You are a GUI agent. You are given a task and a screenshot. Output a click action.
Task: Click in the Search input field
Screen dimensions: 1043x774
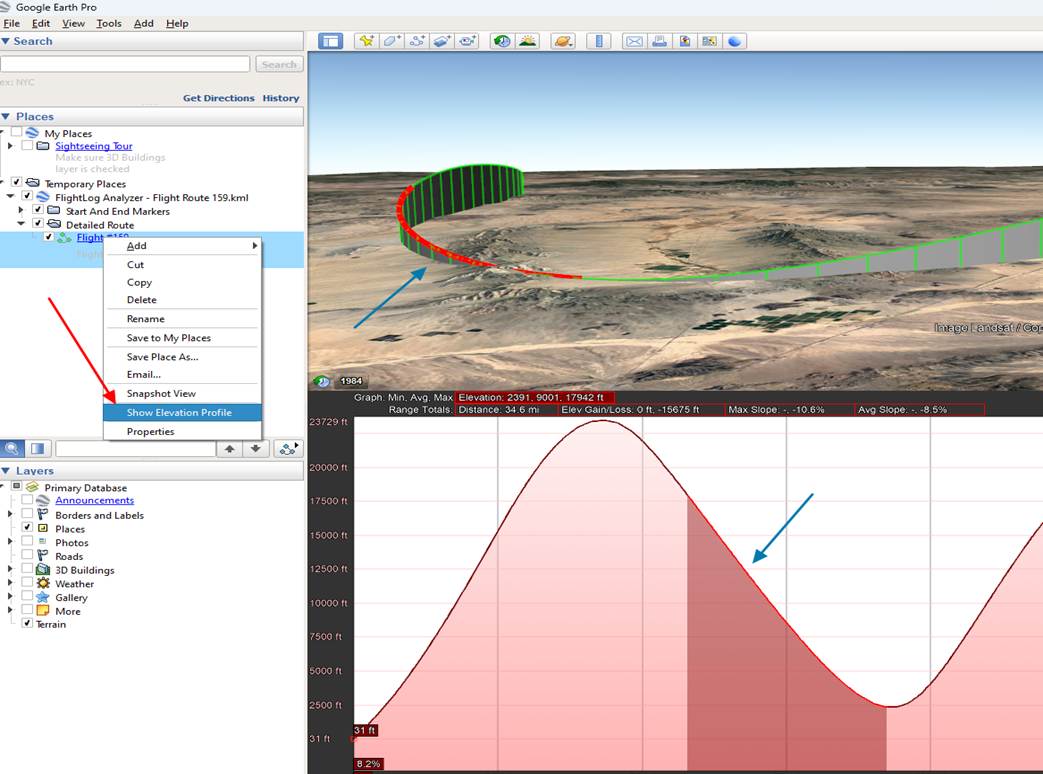pos(125,64)
